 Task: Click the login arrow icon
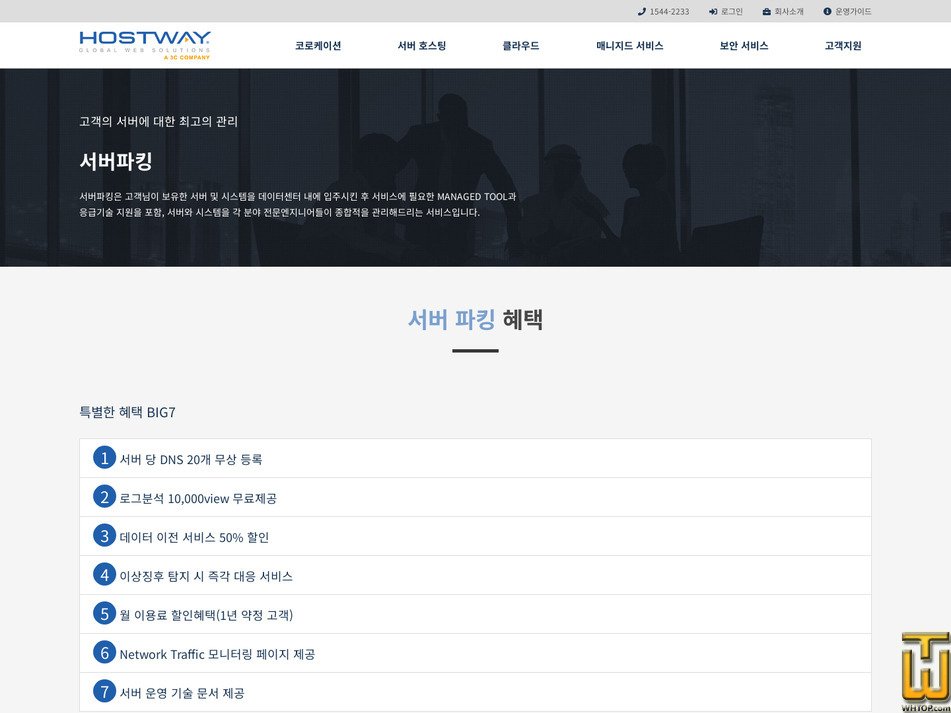(713, 12)
